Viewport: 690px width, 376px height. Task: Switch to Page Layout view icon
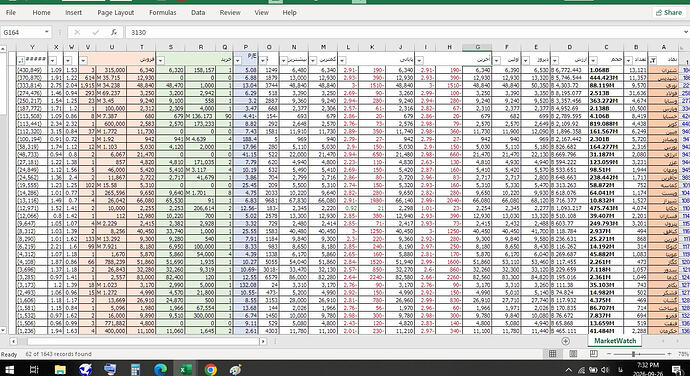tap(573, 354)
